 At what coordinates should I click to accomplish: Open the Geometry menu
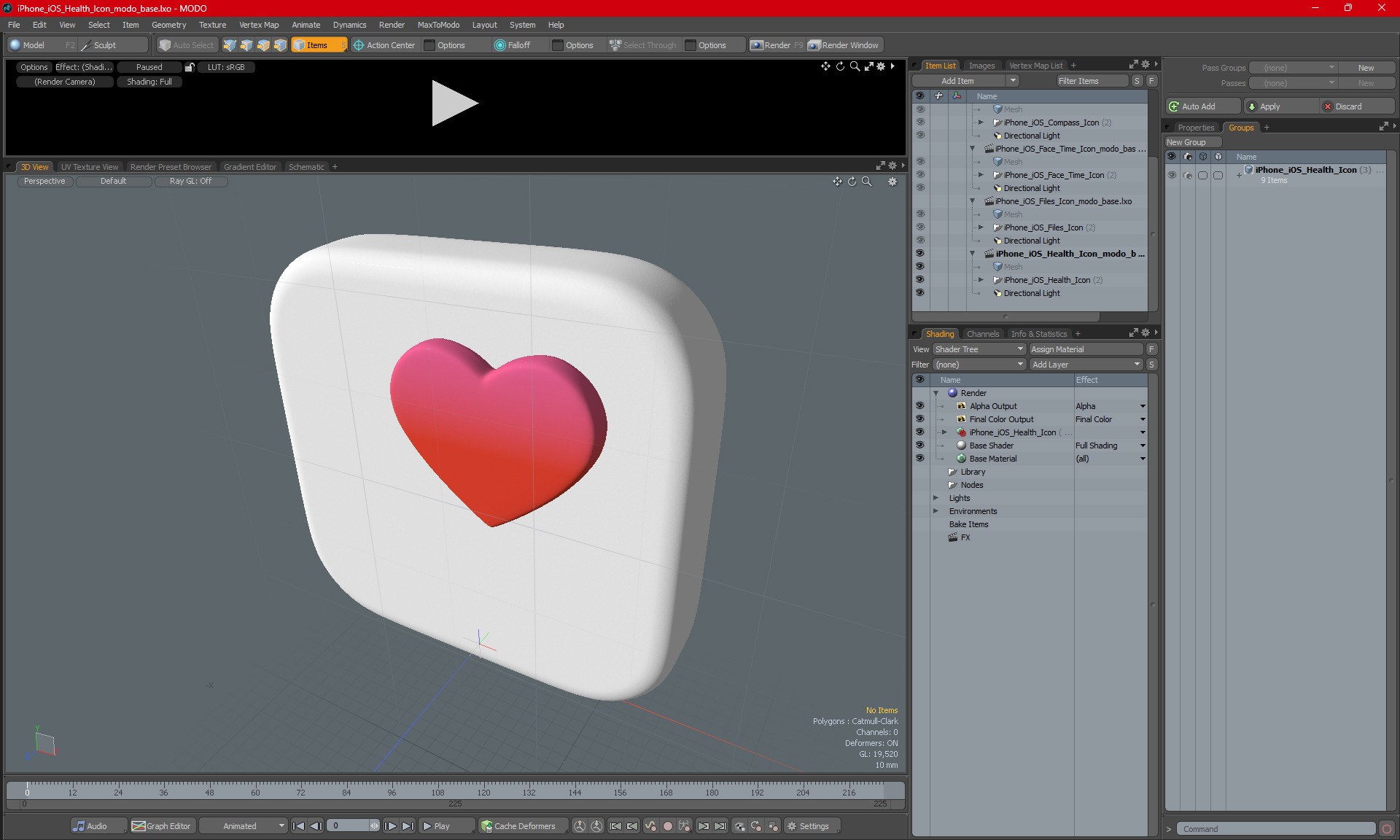(x=168, y=25)
